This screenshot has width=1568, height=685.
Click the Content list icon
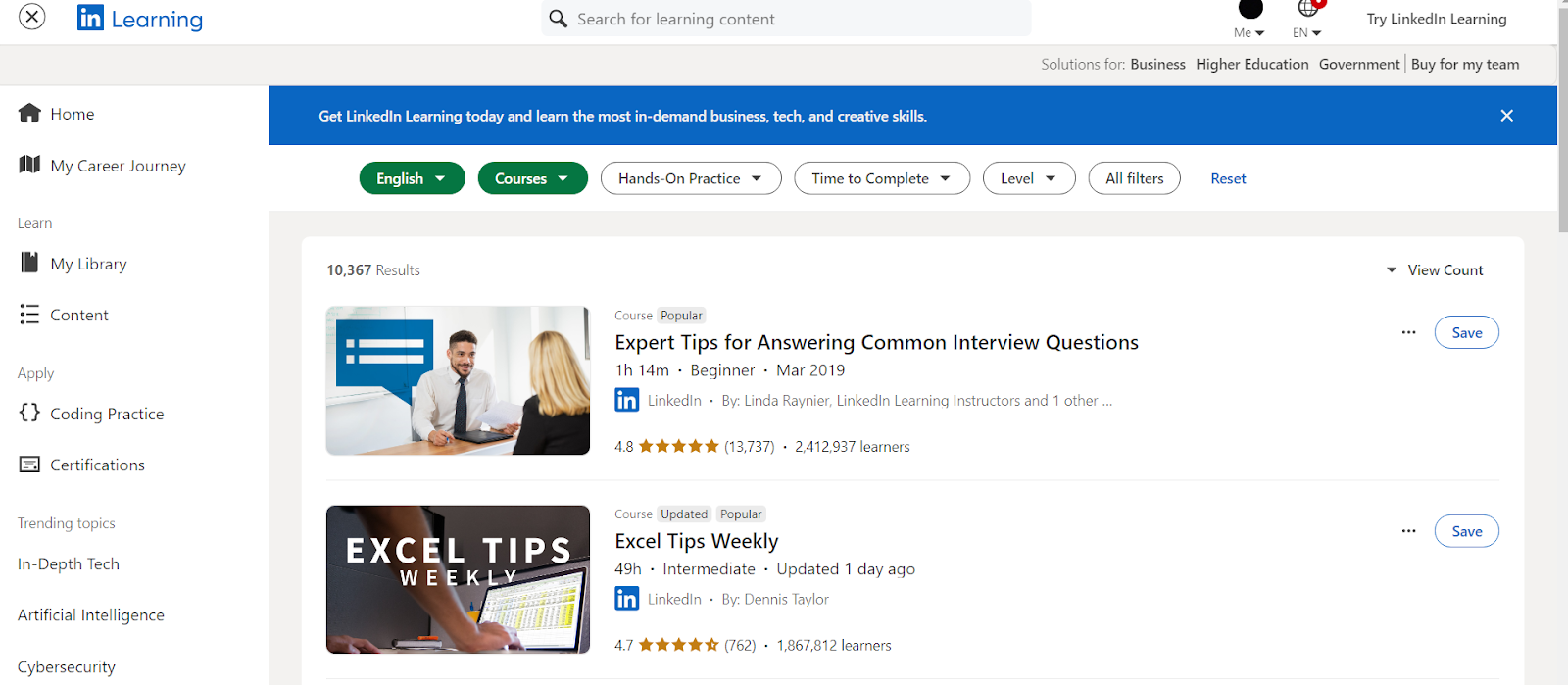[29, 314]
